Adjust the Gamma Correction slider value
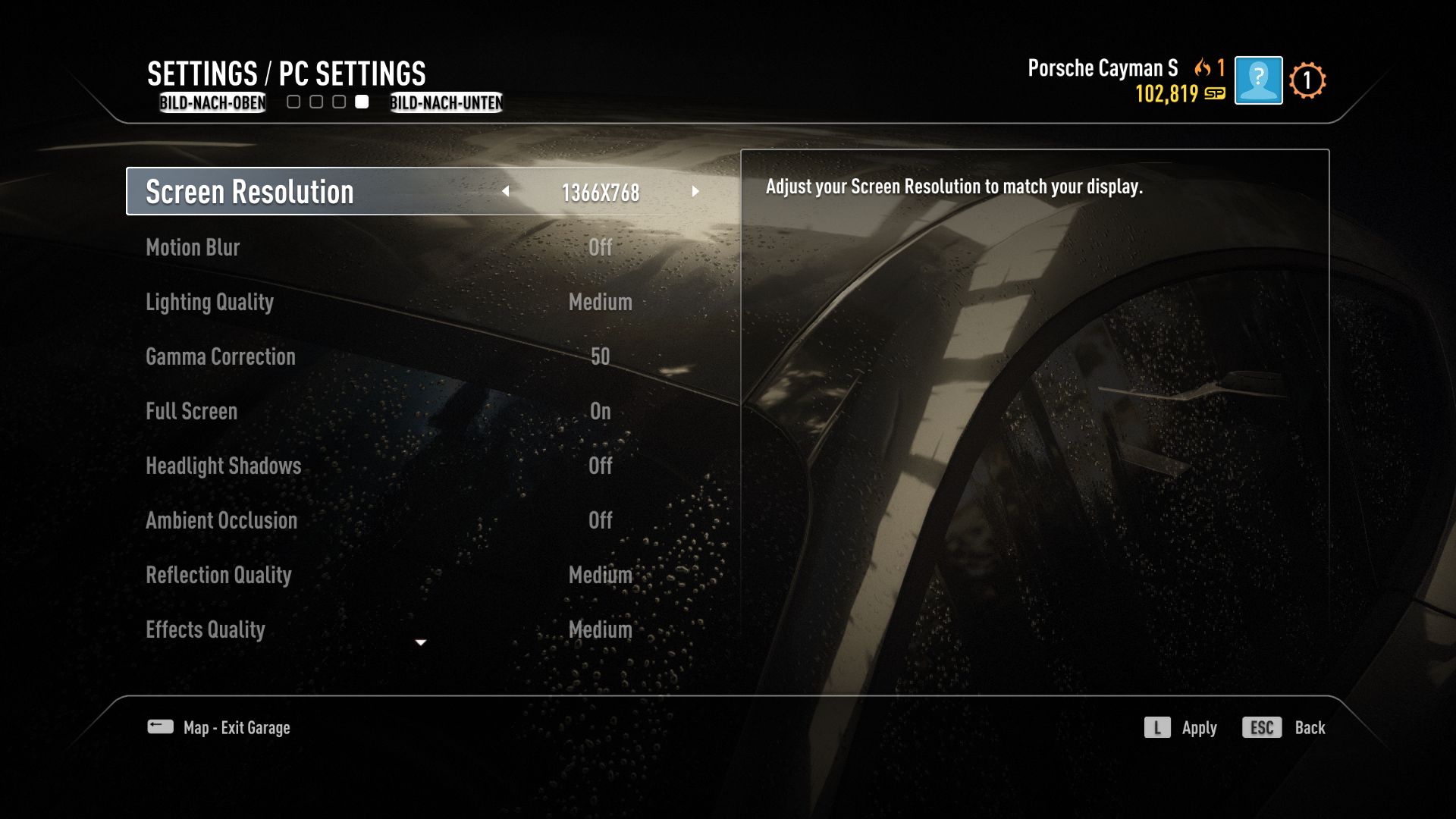Image resolution: width=1456 pixels, height=819 pixels. tap(600, 357)
